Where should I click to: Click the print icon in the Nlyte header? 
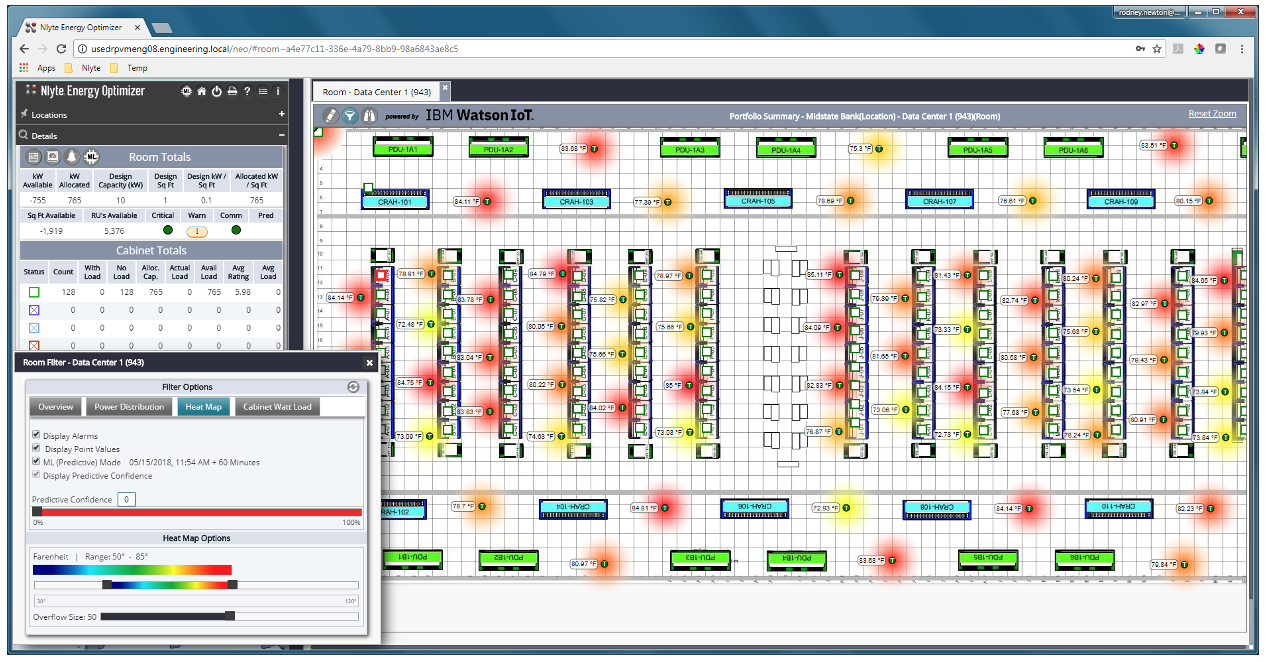pos(231,91)
